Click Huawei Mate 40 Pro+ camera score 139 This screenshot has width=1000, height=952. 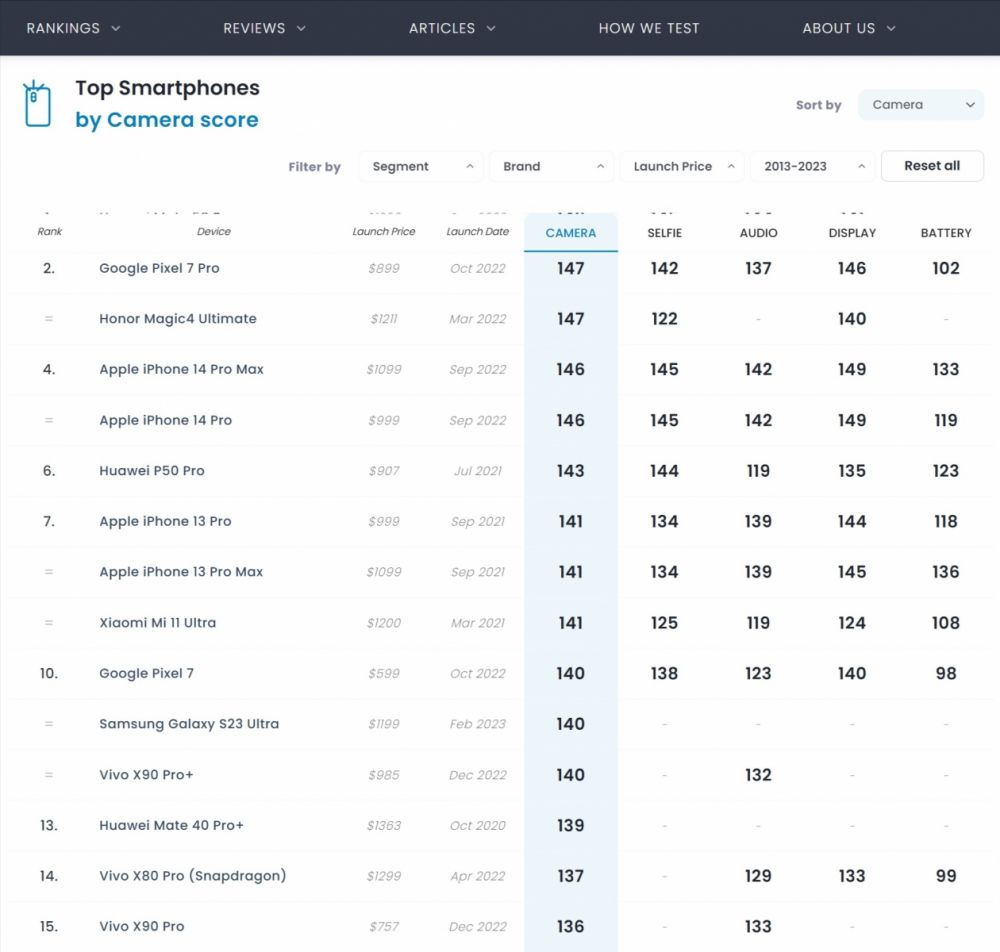[x=571, y=825]
